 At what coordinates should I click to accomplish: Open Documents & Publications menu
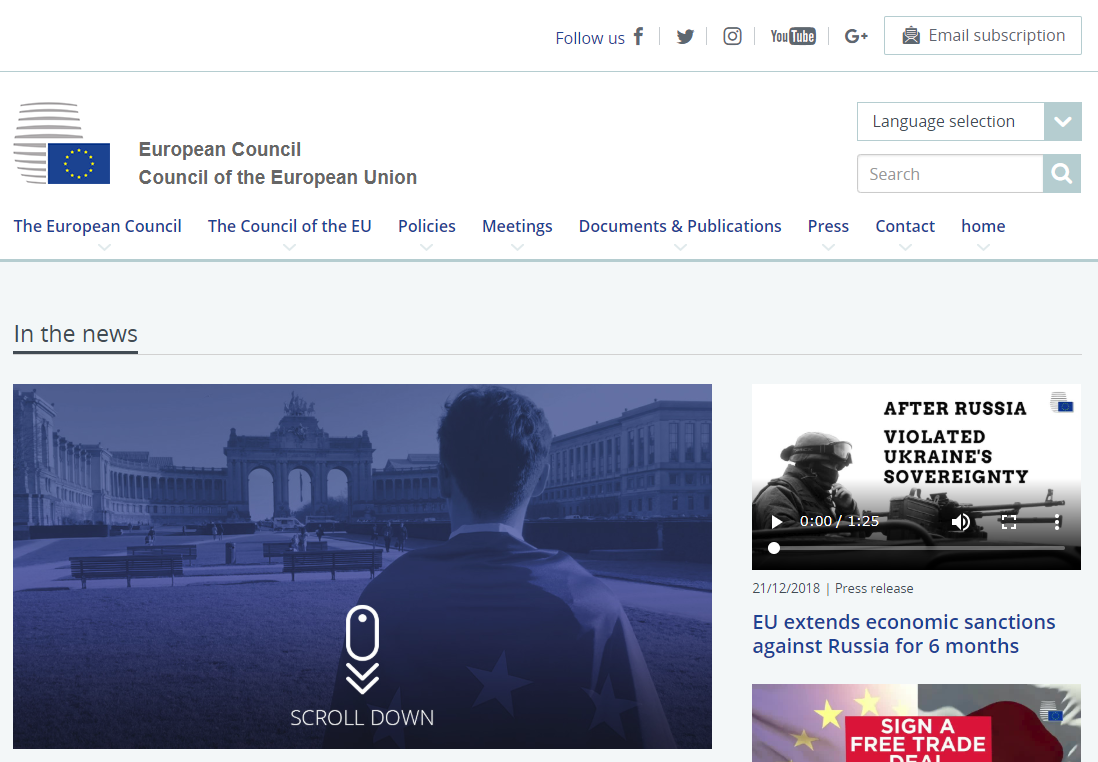(x=680, y=226)
